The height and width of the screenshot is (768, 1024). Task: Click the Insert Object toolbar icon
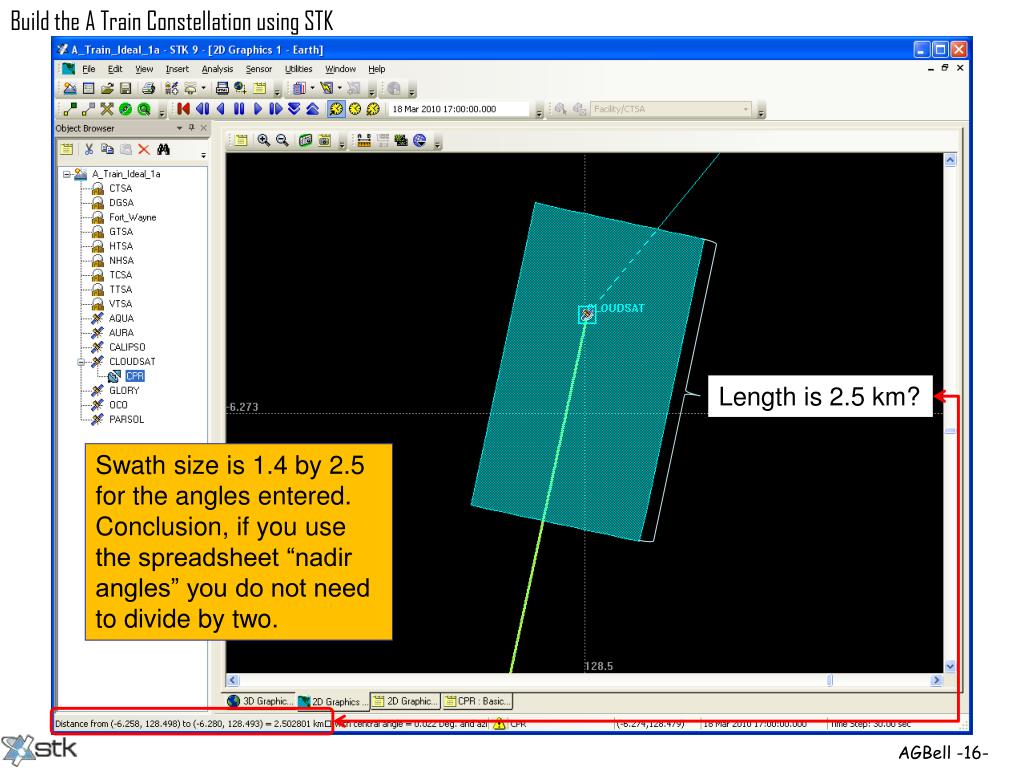[172, 88]
